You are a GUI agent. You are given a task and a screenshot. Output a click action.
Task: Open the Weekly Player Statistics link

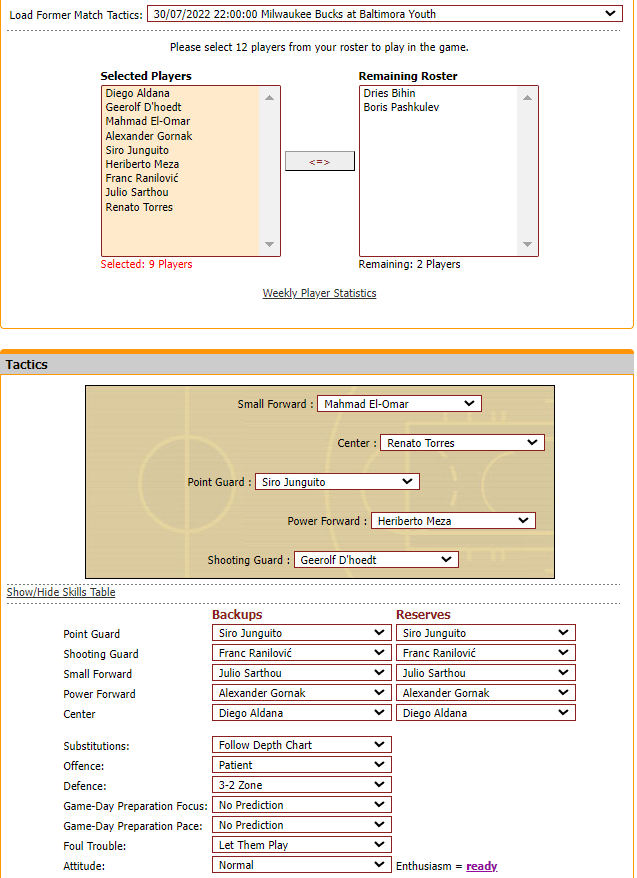tap(320, 293)
